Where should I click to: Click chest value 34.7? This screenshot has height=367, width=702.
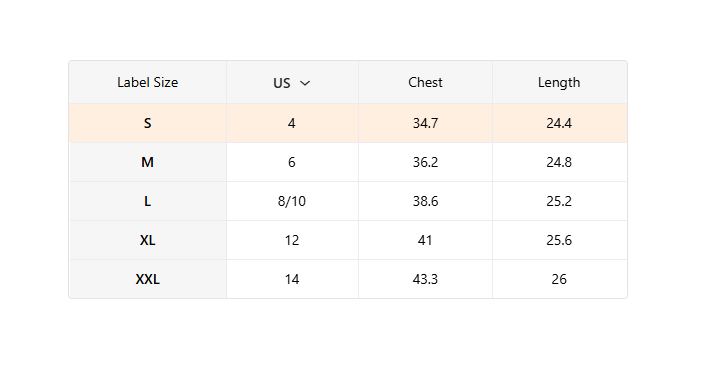(x=425, y=123)
